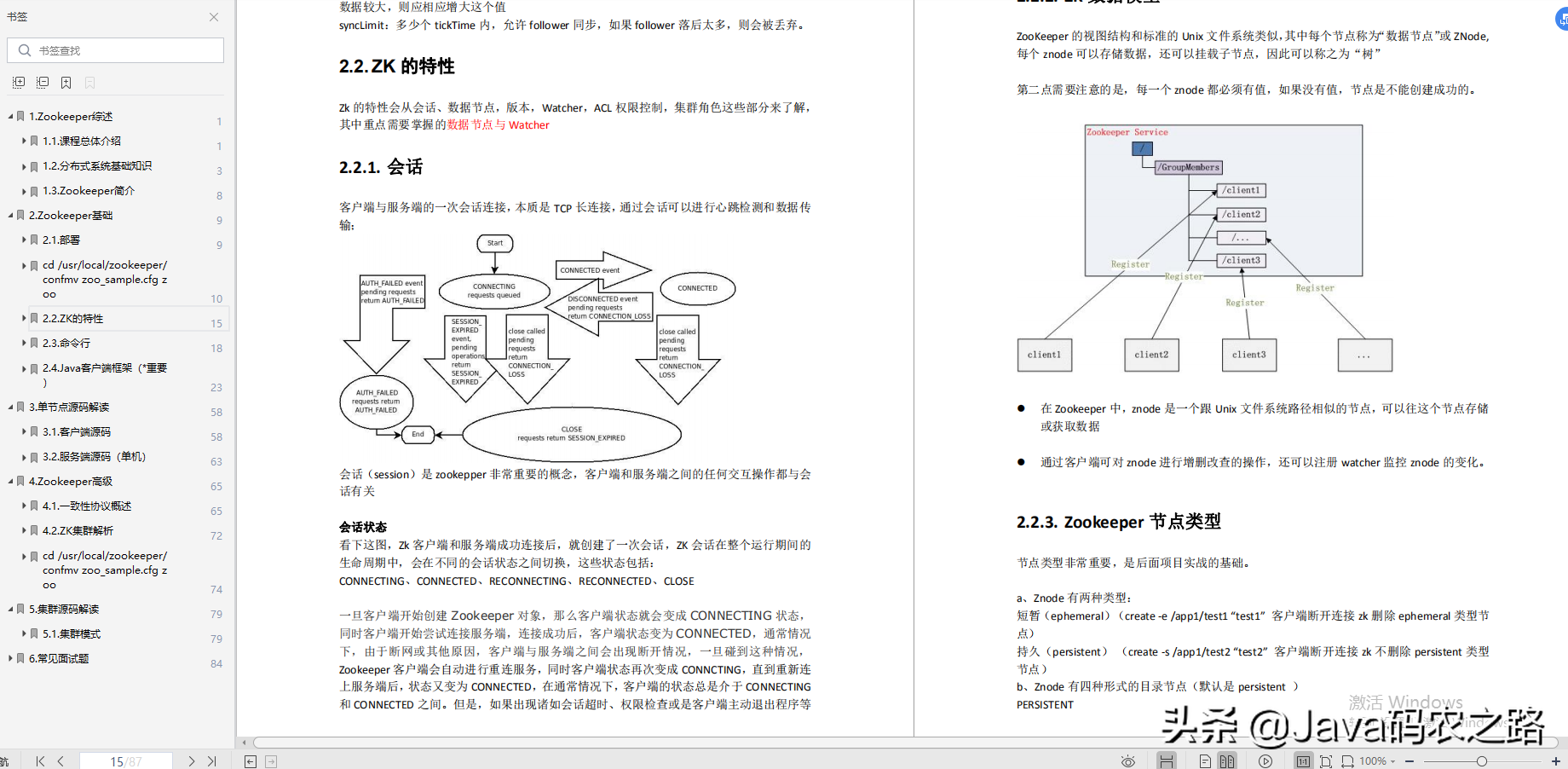
Task: Go to the previous page
Action: [61, 761]
